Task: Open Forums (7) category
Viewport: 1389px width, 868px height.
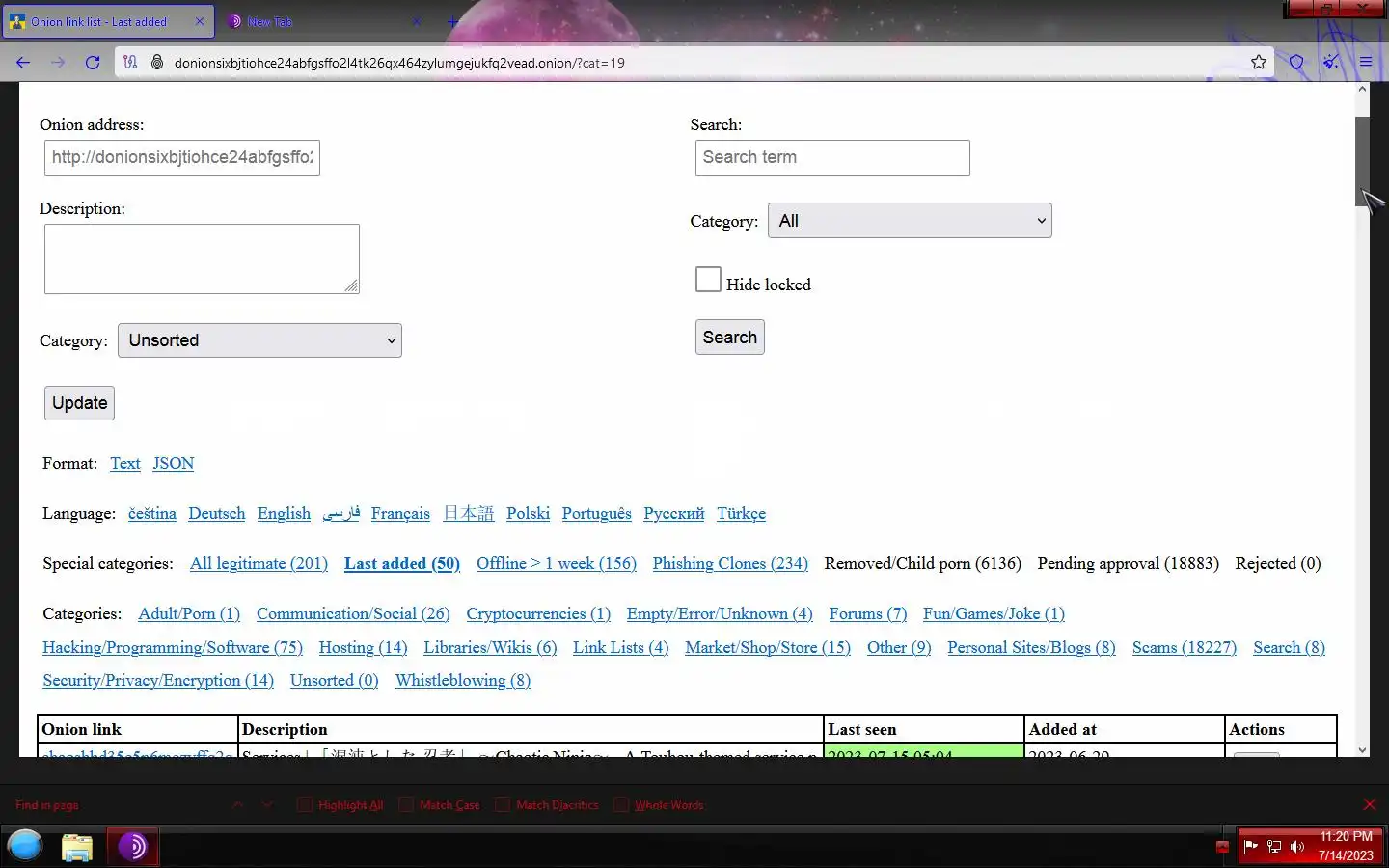Action: [x=868, y=613]
